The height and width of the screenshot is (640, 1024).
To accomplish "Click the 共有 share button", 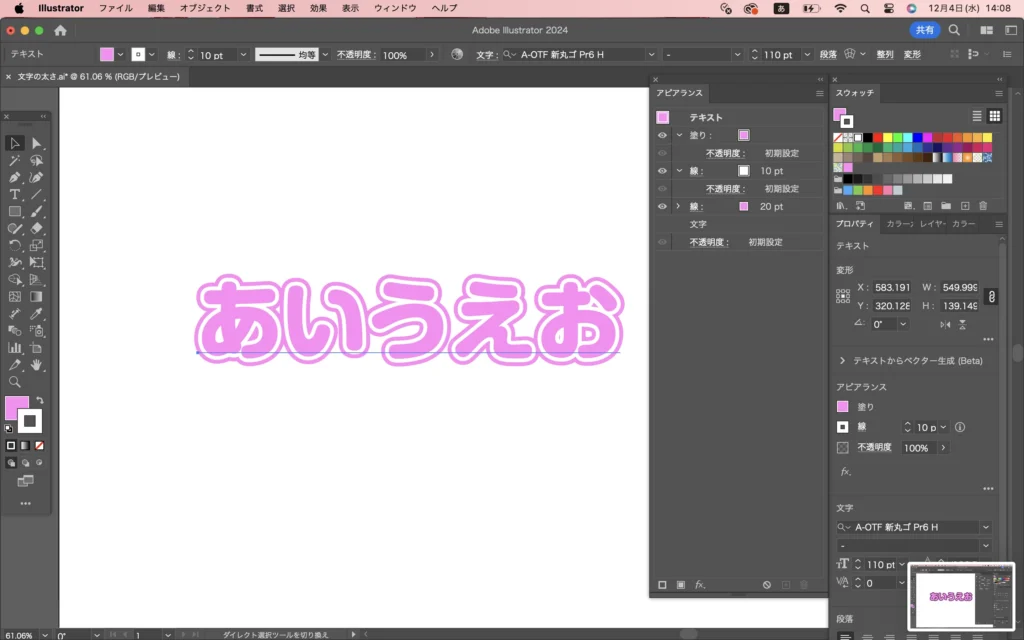I will pos(923,30).
